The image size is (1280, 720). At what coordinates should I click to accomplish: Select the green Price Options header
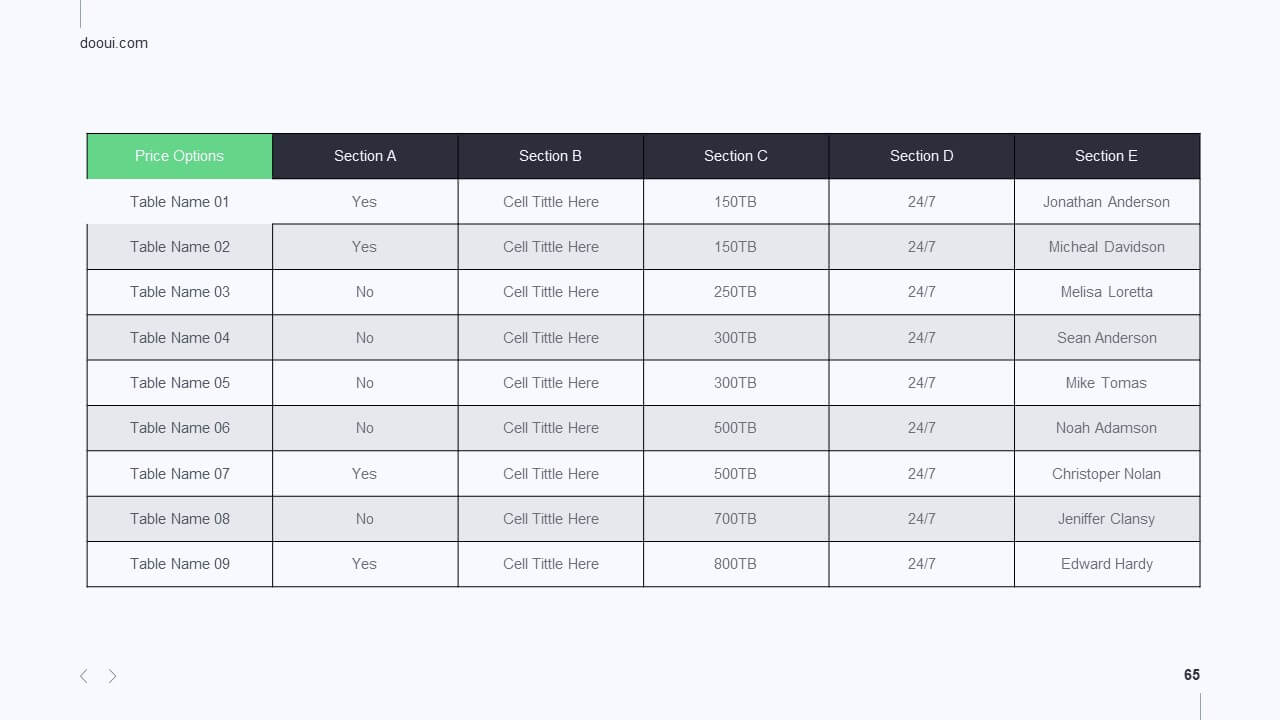pos(180,156)
